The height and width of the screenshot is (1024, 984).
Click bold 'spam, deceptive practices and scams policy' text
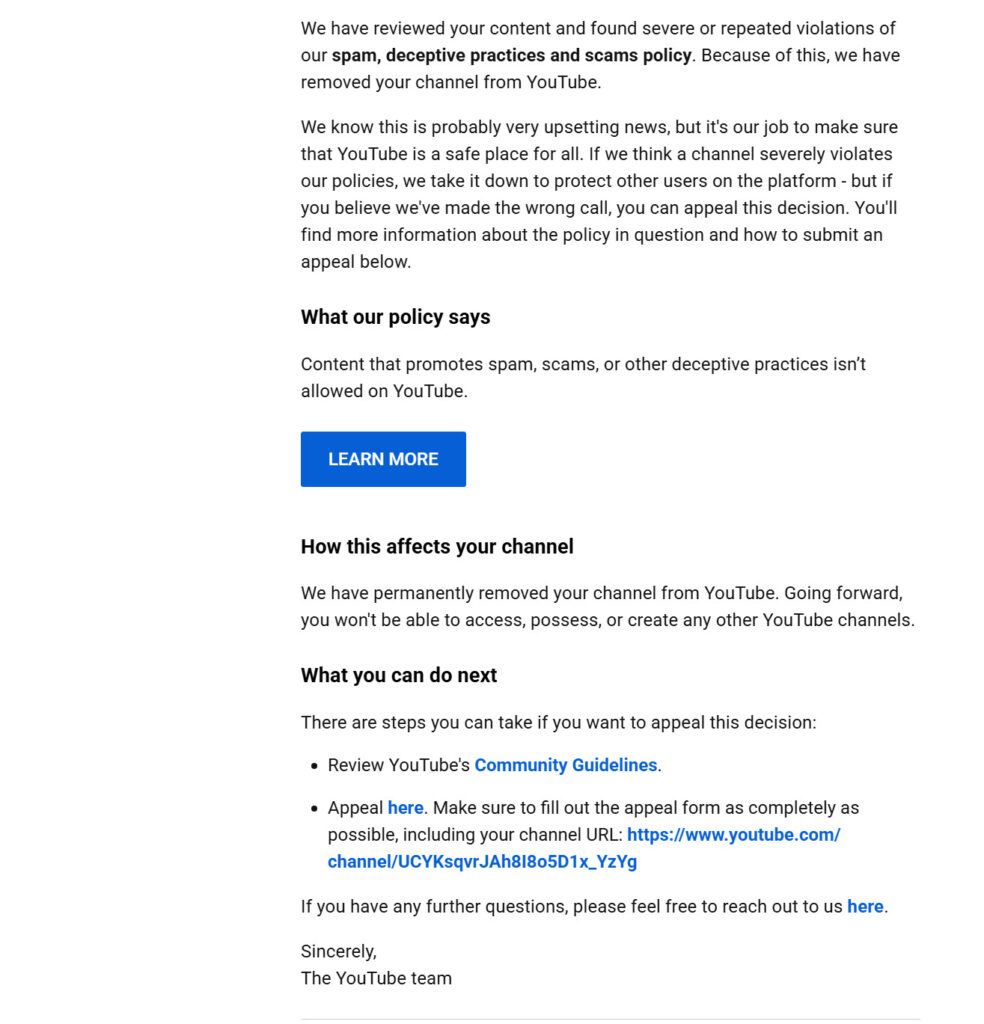(511, 55)
